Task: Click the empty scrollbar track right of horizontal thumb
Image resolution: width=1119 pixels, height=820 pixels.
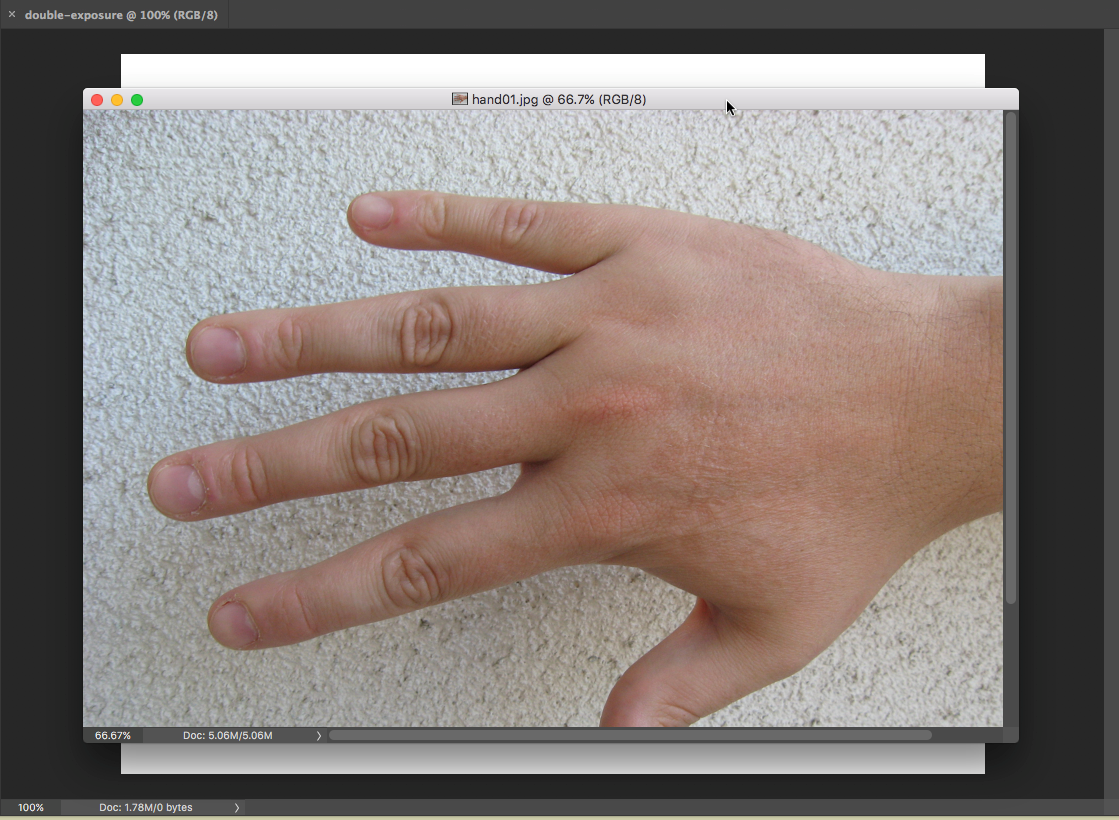Action: click(x=965, y=735)
